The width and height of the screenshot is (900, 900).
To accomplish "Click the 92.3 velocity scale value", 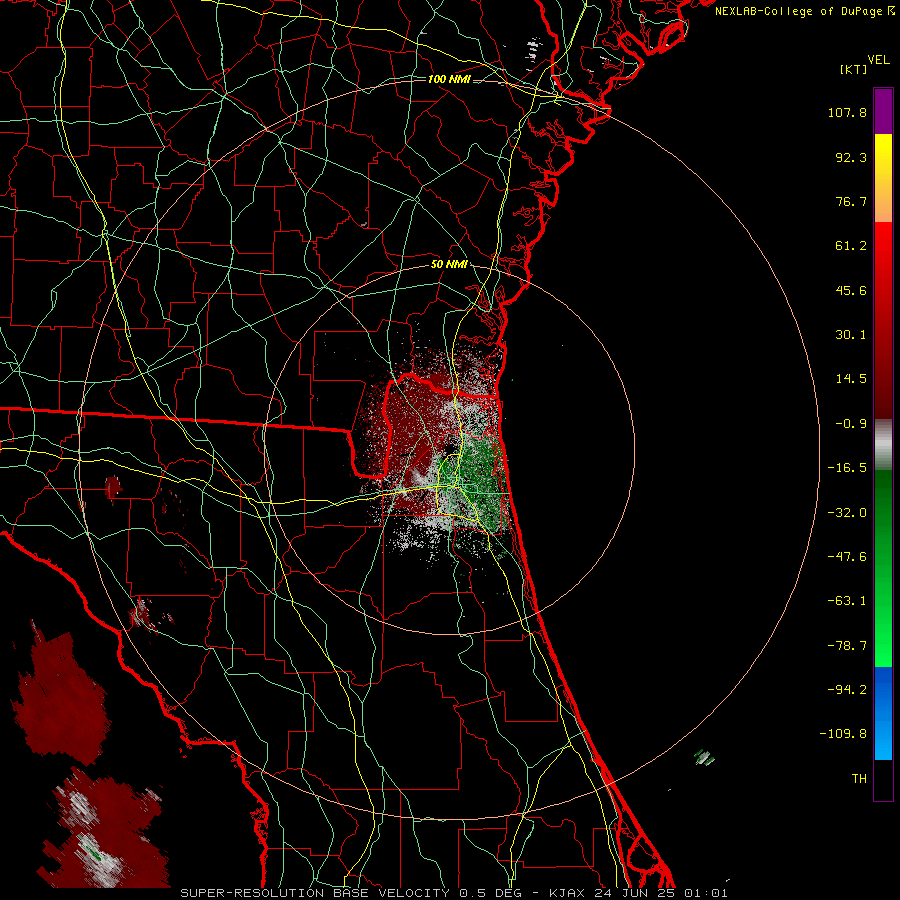I will pyautogui.click(x=851, y=157).
